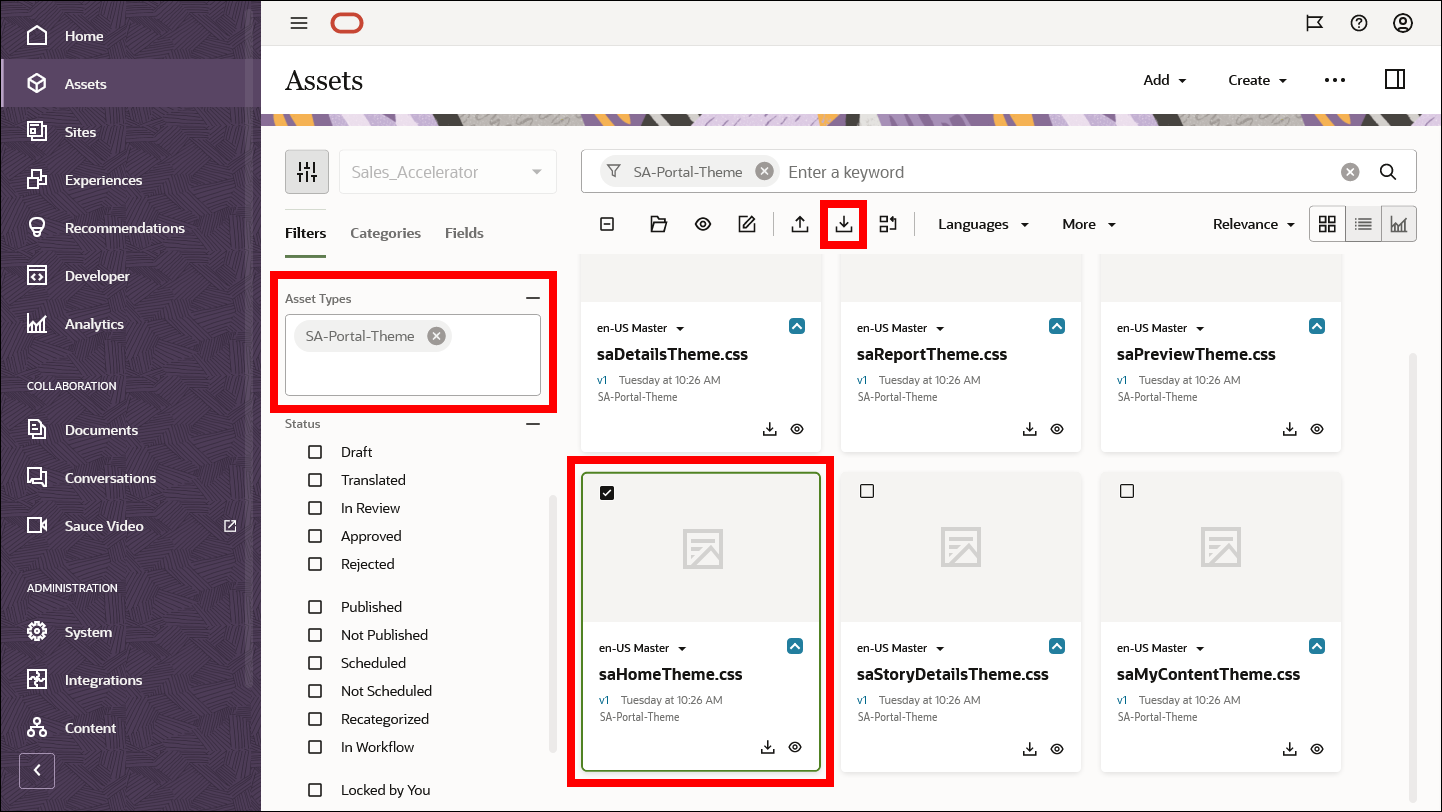Screen dimensions: 1442x812
Task: Select the download icon in the assets toolbar
Action: click(843, 223)
